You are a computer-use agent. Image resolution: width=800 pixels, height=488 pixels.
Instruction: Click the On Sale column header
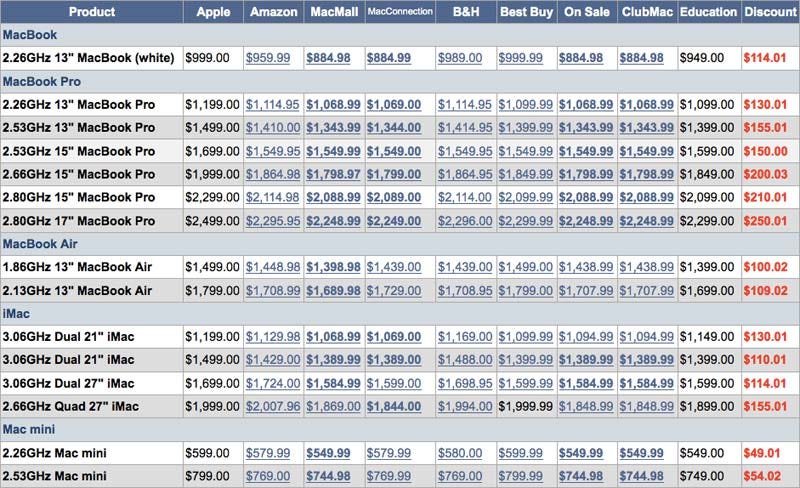tap(587, 12)
